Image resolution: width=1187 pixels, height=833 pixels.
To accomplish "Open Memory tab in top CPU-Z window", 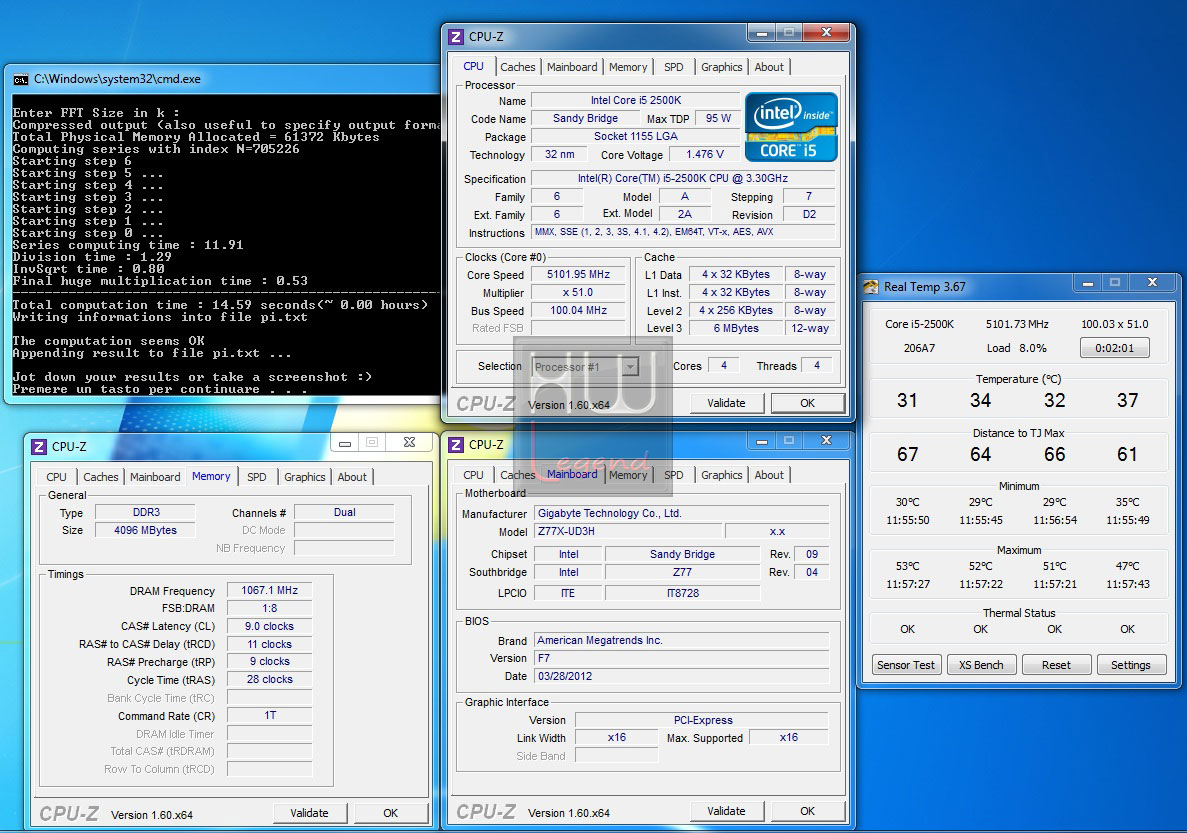I will click(628, 67).
